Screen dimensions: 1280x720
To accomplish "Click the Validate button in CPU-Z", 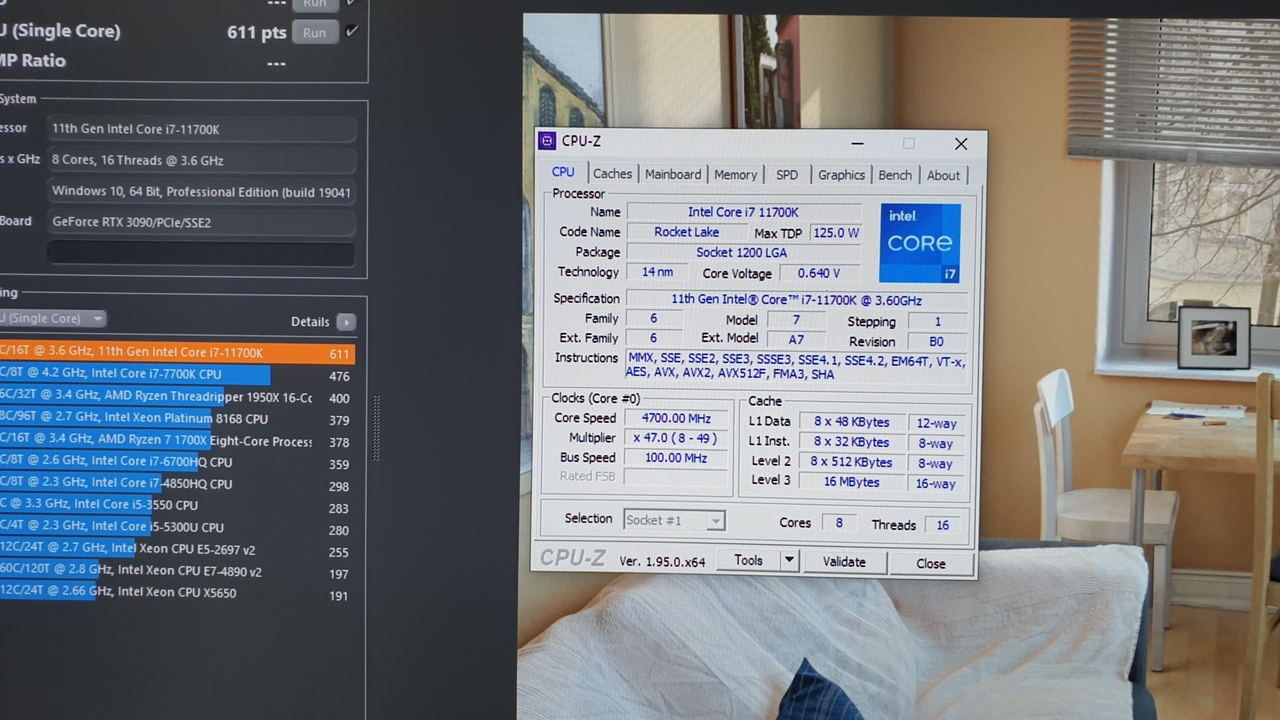I will (x=844, y=562).
